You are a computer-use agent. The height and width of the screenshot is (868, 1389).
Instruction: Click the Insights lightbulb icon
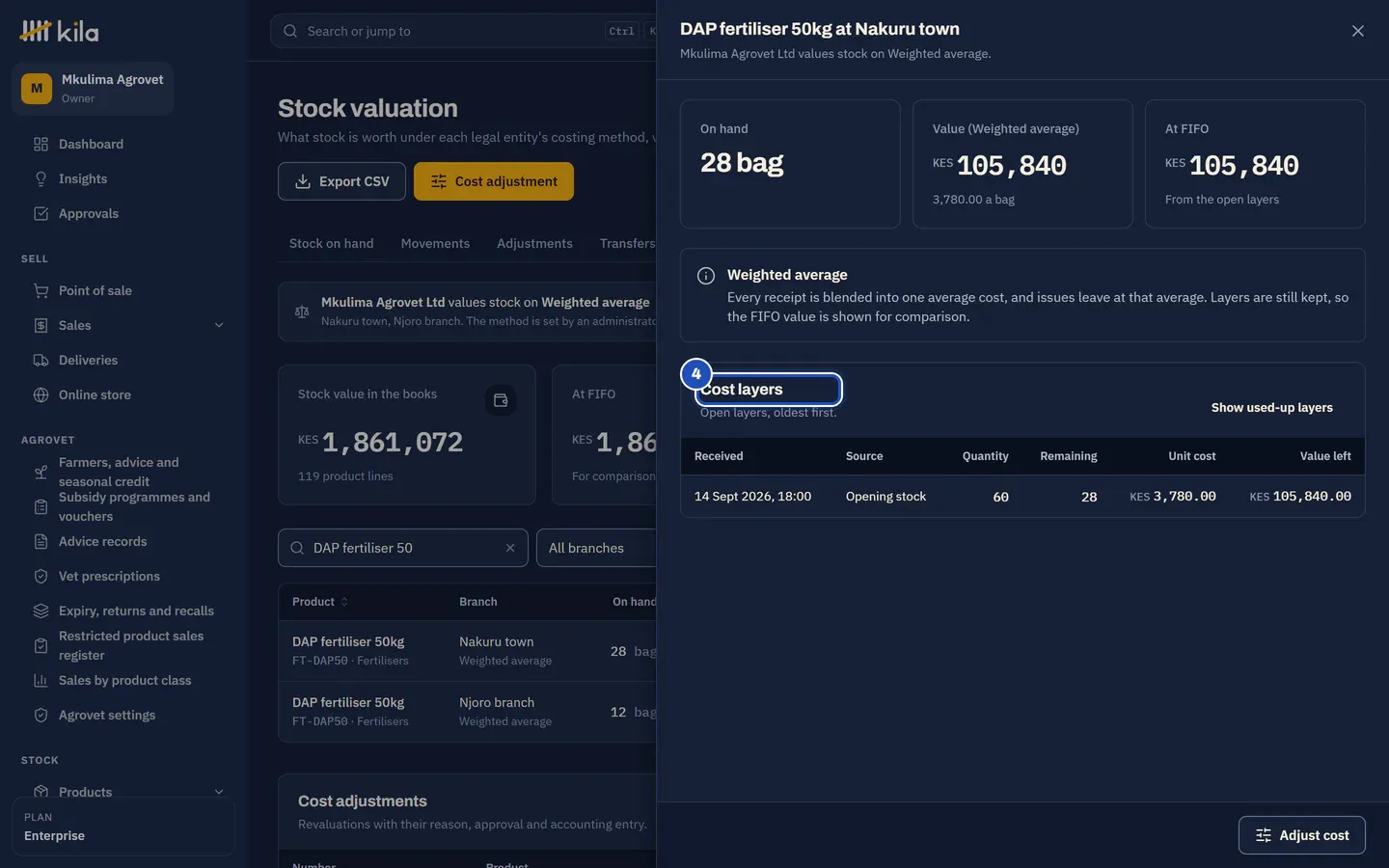pyautogui.click(x=41, y=179)
